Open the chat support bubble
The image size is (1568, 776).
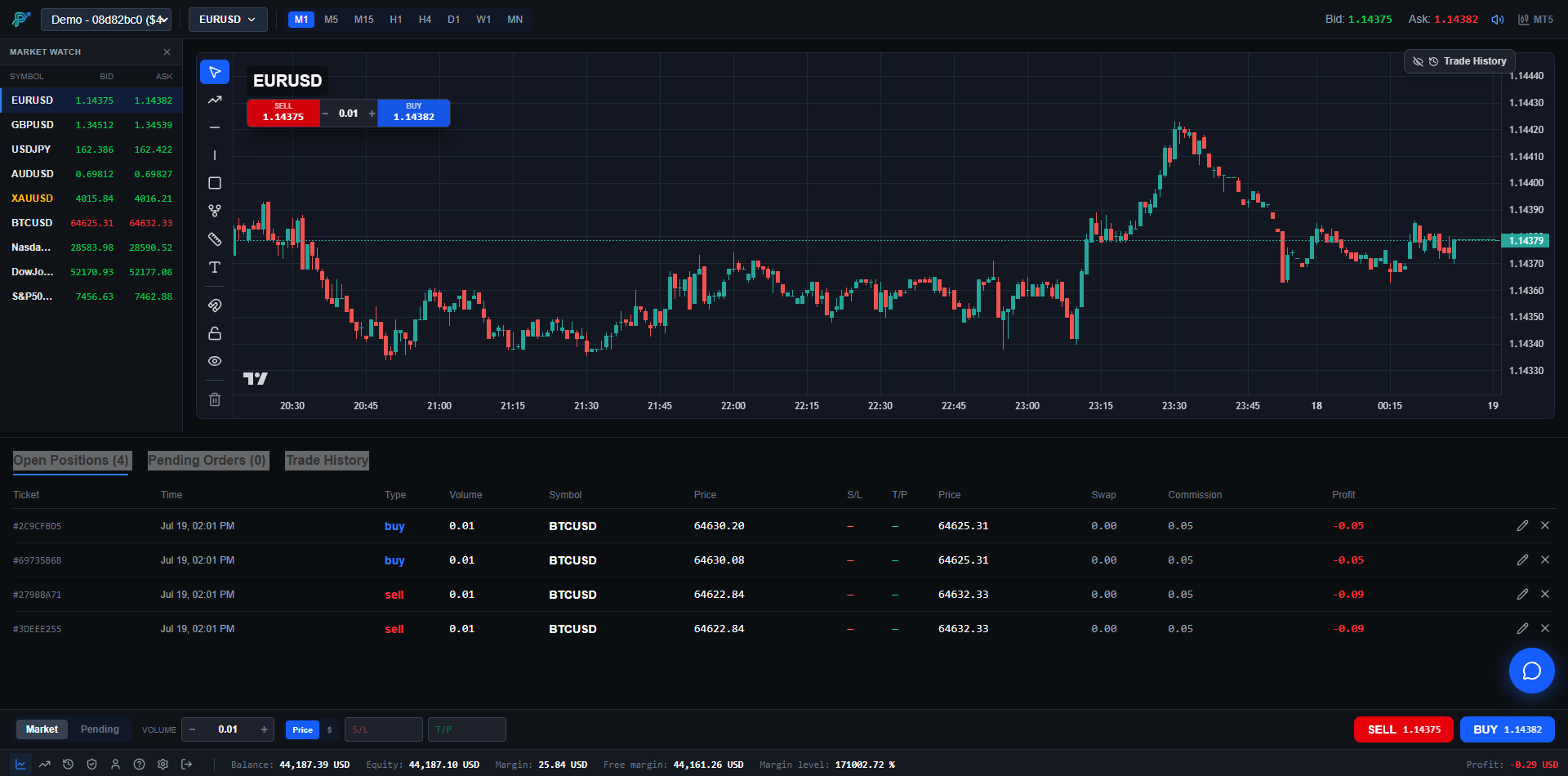(x=1532, y=671)
